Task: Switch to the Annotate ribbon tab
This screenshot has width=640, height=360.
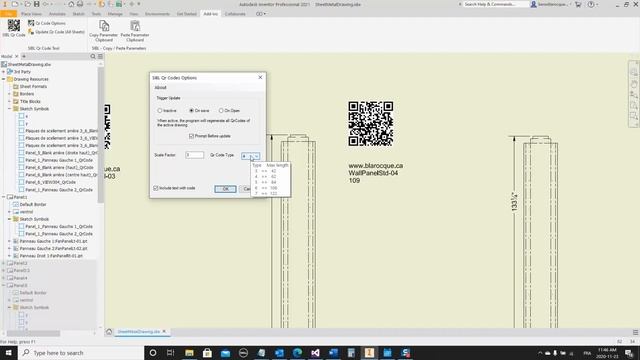Action: coord(57,14)
